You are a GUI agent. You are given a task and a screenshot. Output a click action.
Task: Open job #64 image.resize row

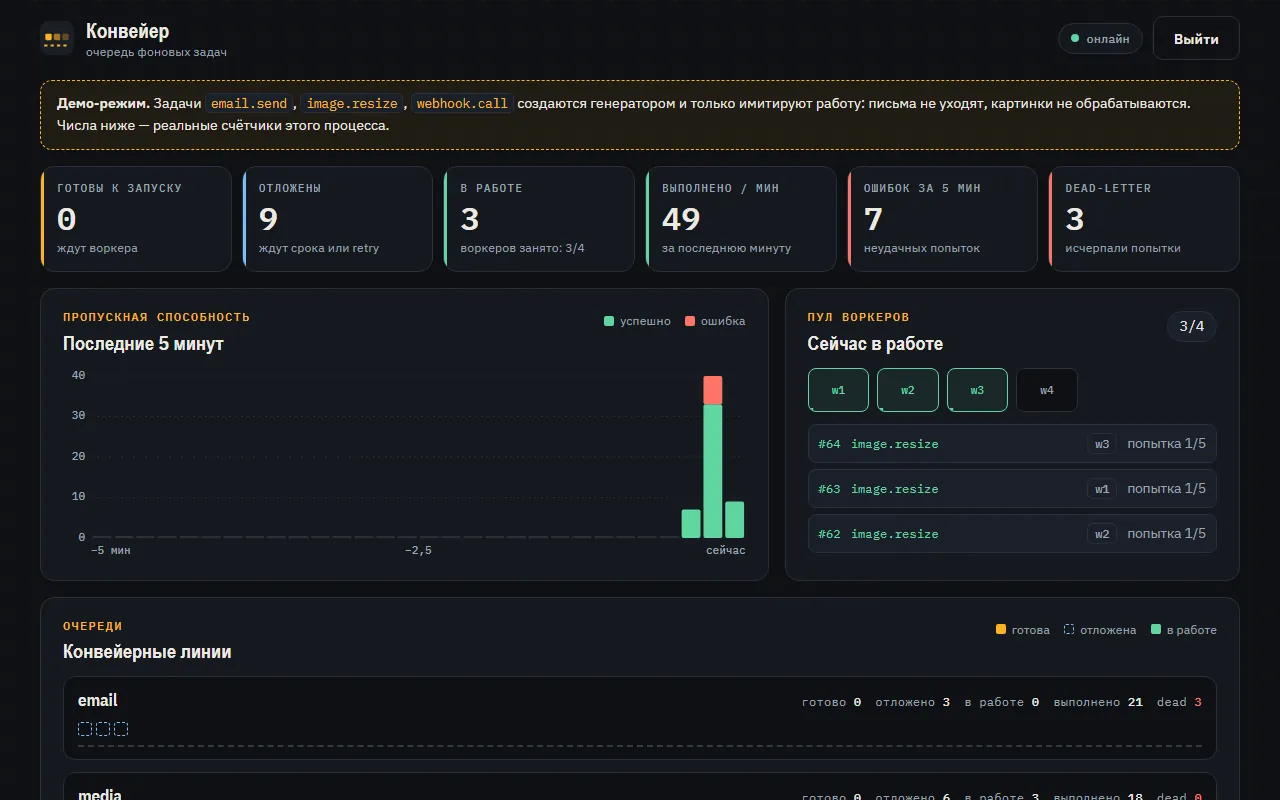tap(1012, 444)
